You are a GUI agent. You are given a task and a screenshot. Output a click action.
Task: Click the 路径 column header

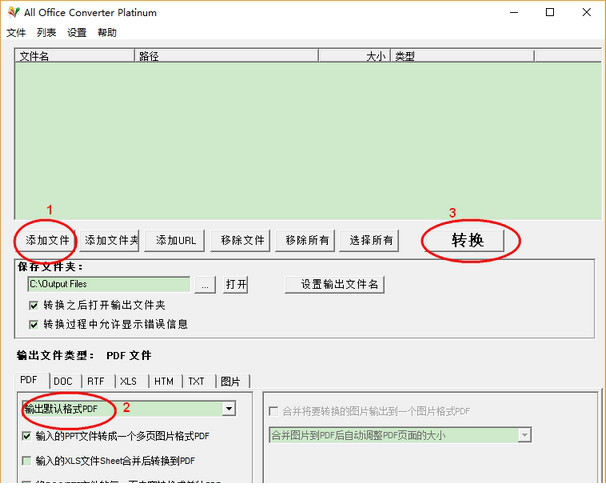226,56
